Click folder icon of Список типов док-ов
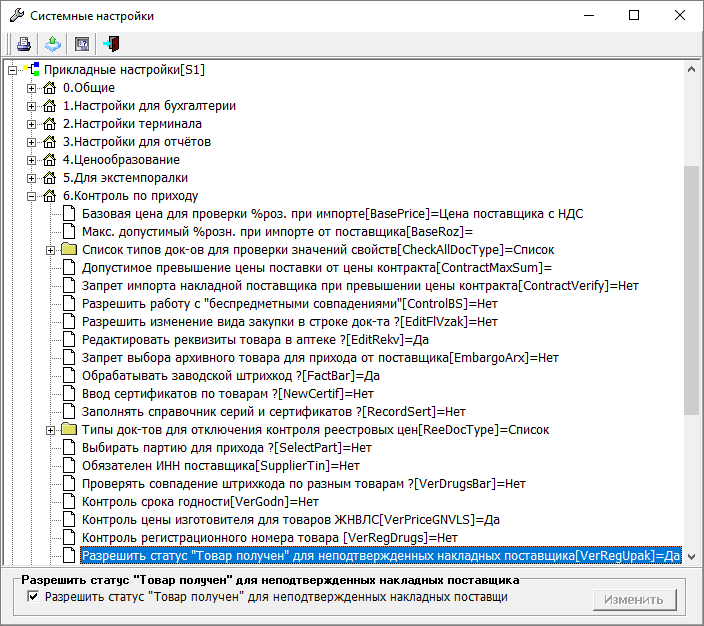The height and width of the screenshot is (626, 704). [68, 250]
